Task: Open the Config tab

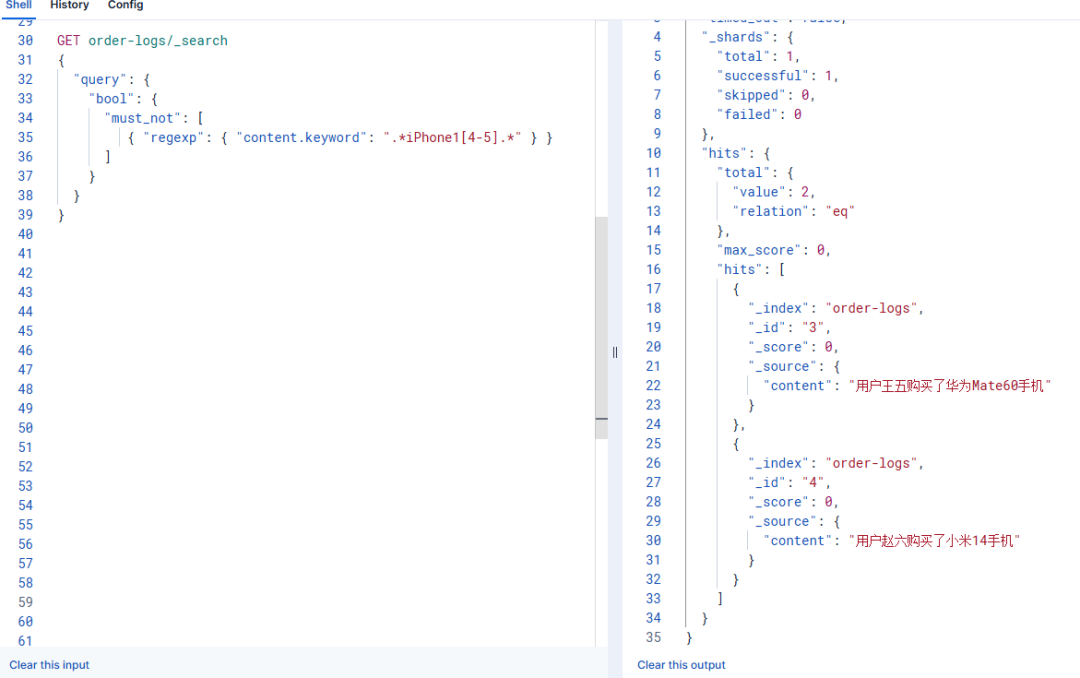Action: (125, 6)
